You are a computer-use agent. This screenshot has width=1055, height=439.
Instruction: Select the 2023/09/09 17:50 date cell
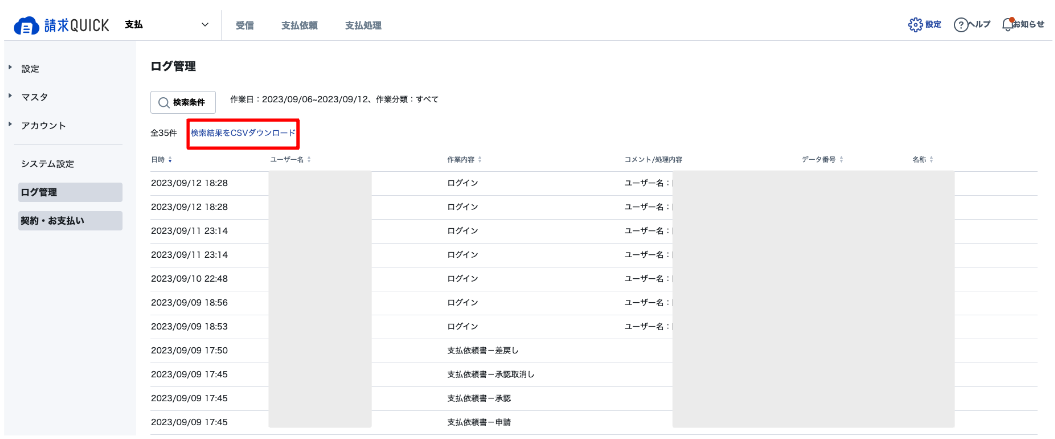click(189, 351)
